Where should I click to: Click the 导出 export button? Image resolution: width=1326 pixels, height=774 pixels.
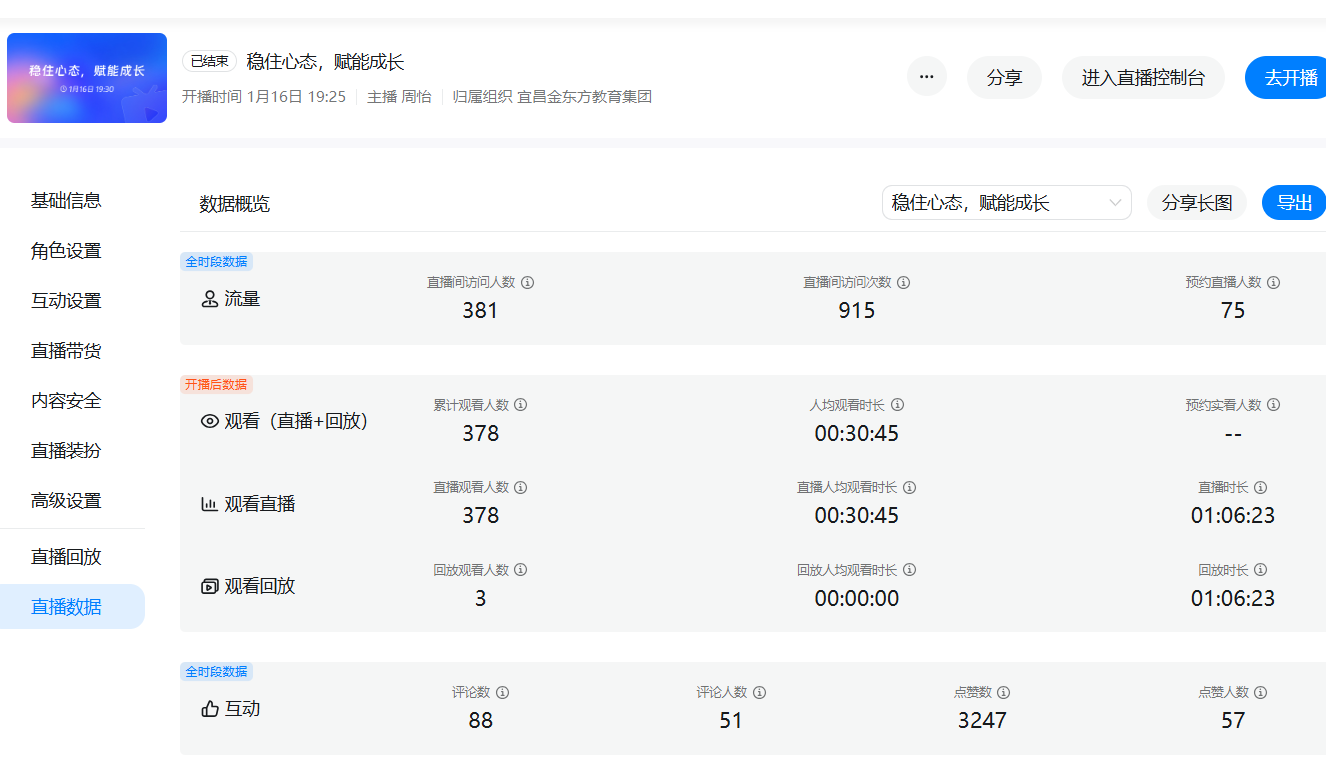click(x=1294, y=203)
